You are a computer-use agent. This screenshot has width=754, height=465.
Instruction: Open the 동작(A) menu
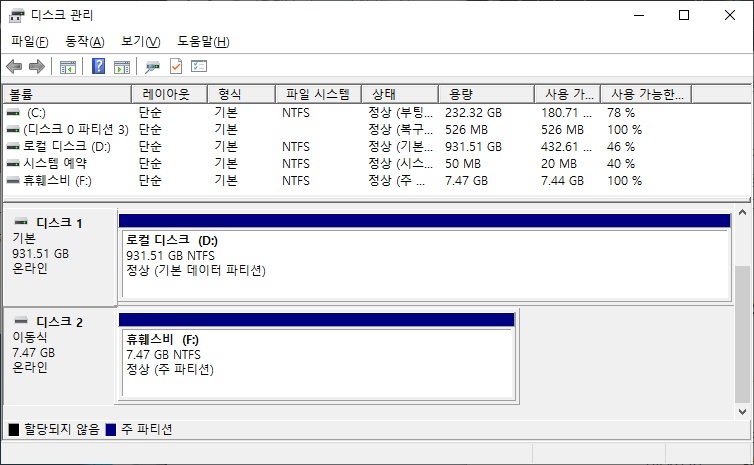pos(85,41)
